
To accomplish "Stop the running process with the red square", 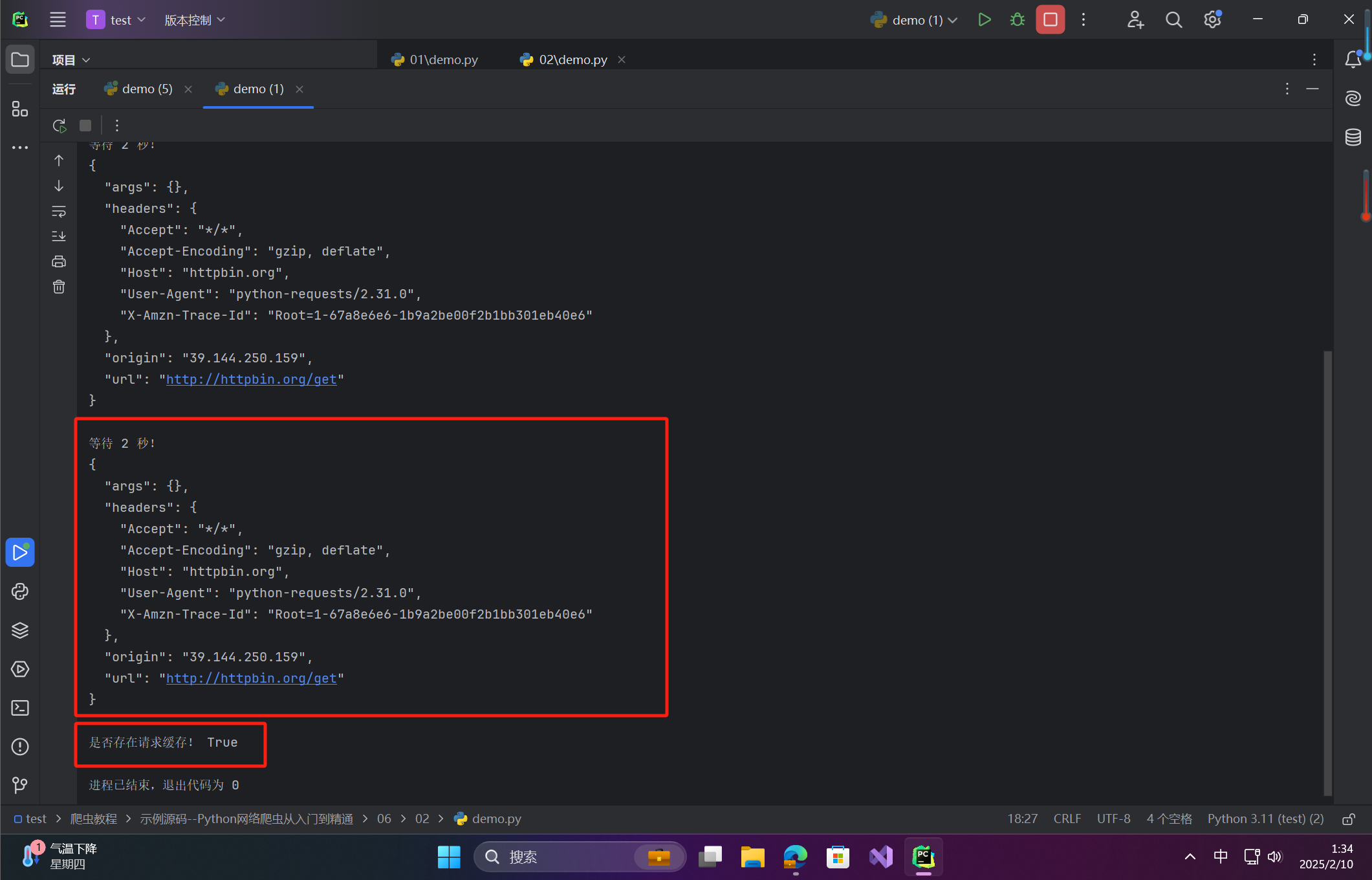I will (x=1049, y=19).
